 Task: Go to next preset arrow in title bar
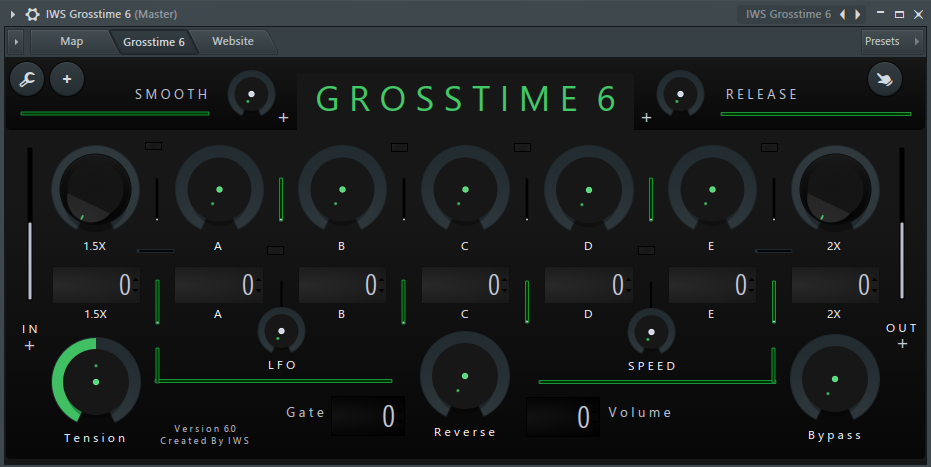point(857,14)
